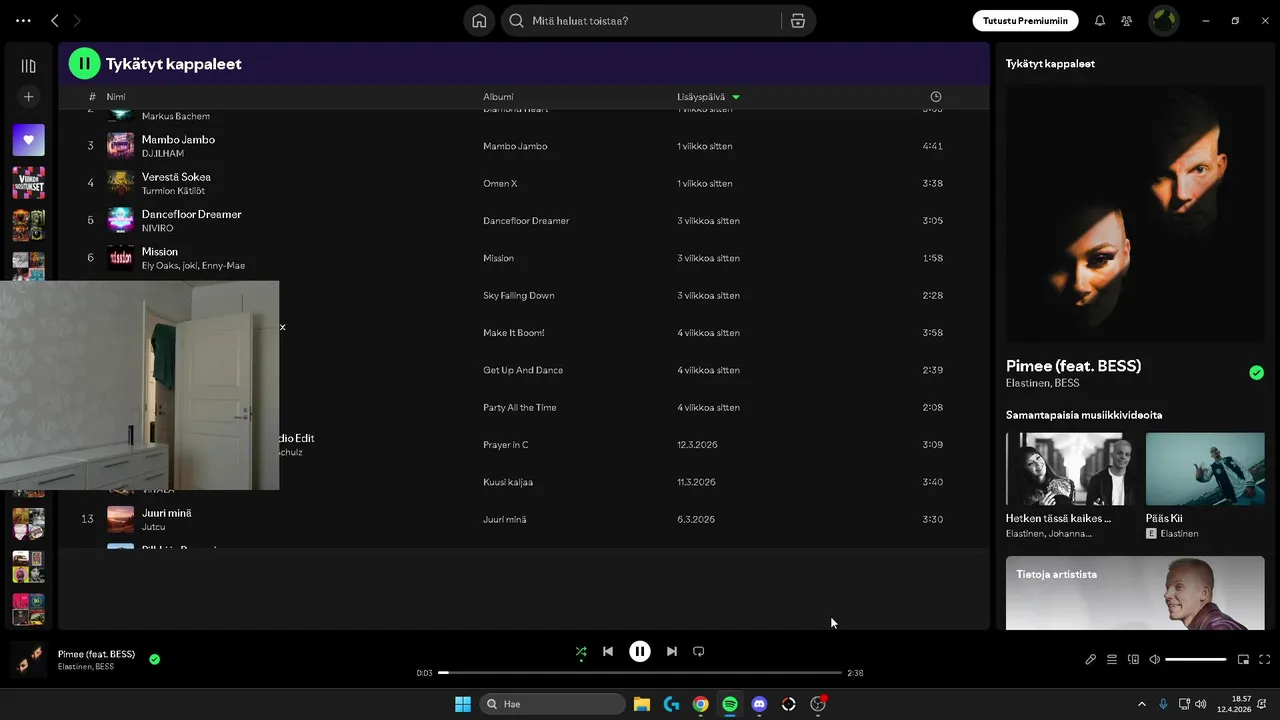Pause playback from bottom bar
The height and width of the screenshot is (720, 1280).
coord(640,651)
